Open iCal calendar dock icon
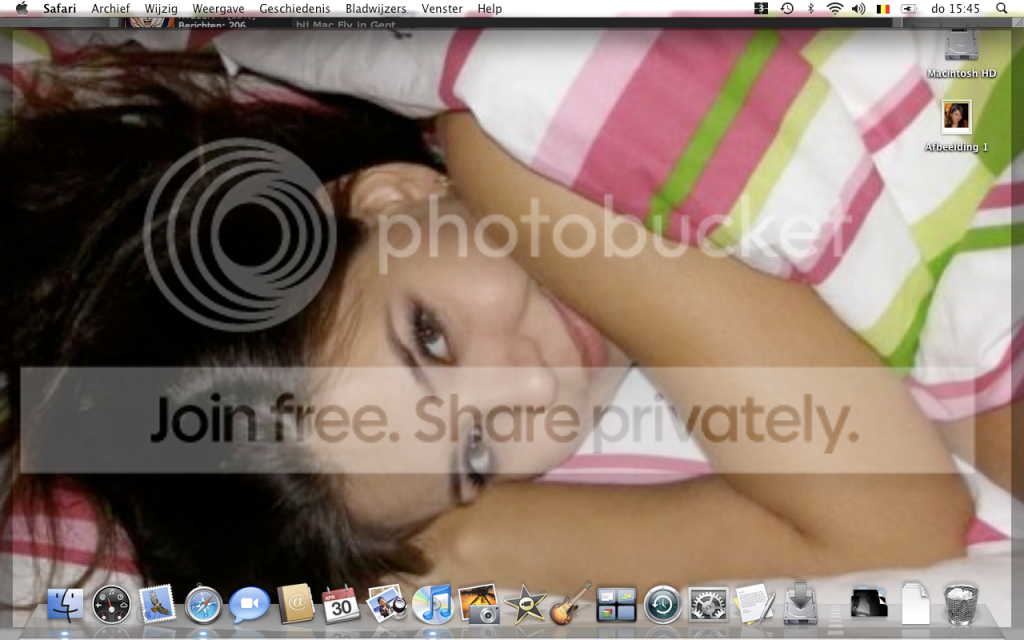The height and width of the screenshot is (640, 1024). 341,605
